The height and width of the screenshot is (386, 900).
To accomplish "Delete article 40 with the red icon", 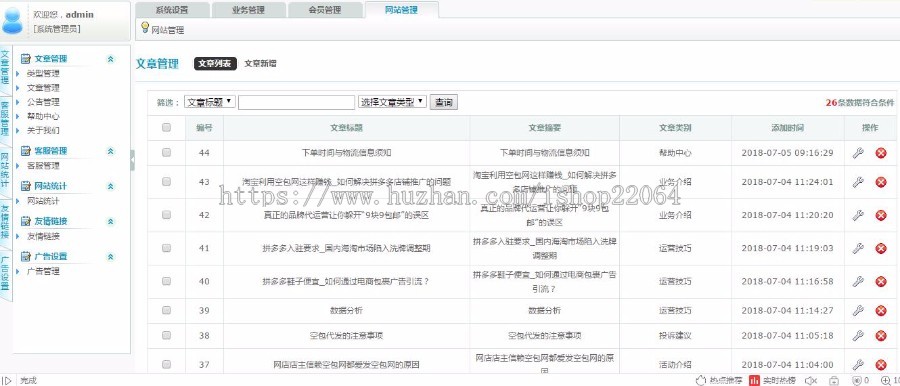I will [880, 281].
